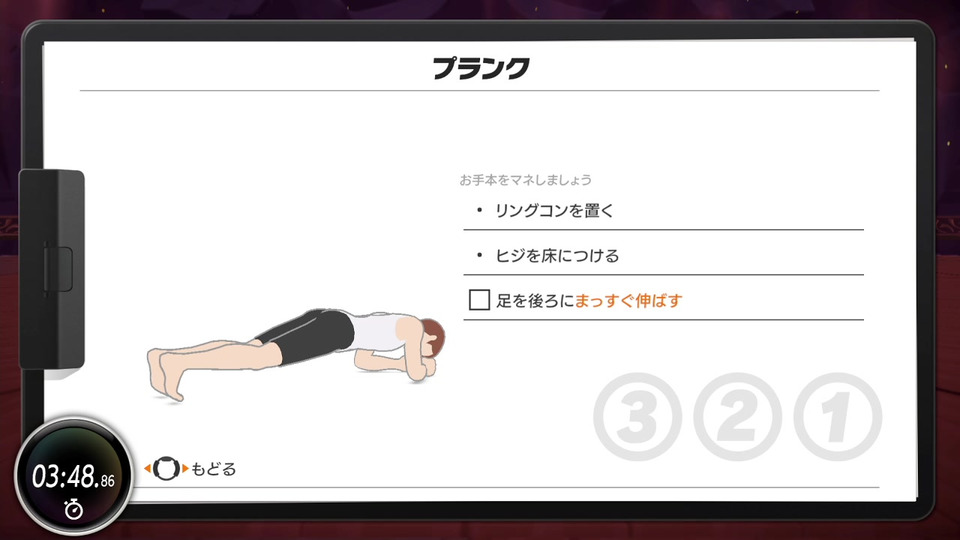960x540 pixels.
Task: Click the figure's red-haired head
Action: 430,340
